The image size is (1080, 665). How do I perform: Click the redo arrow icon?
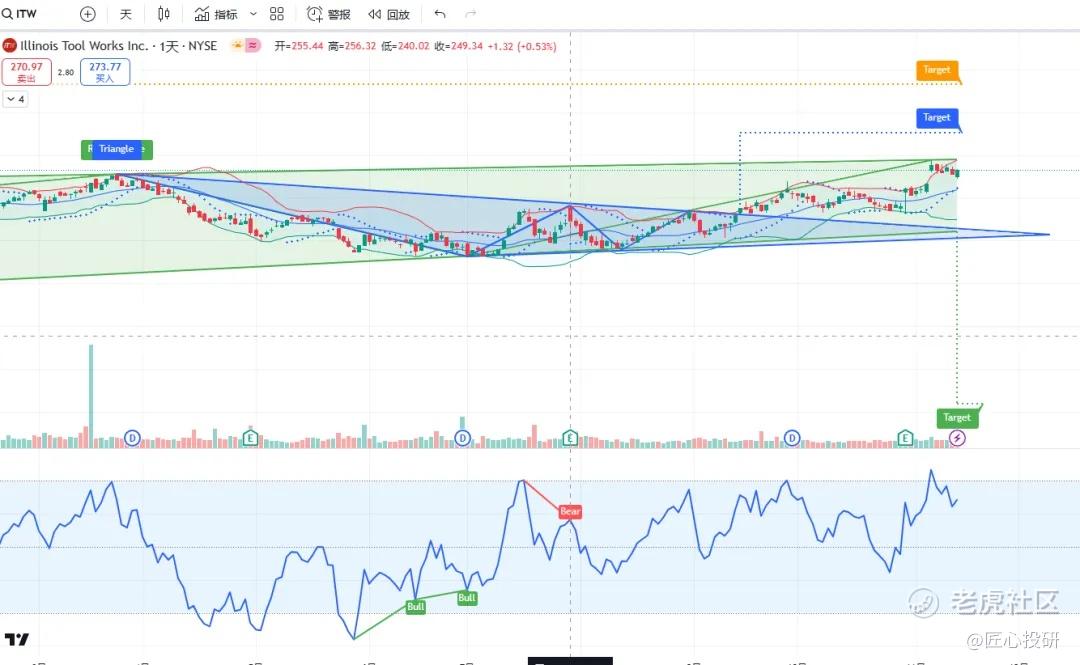(x=470, y=14)
